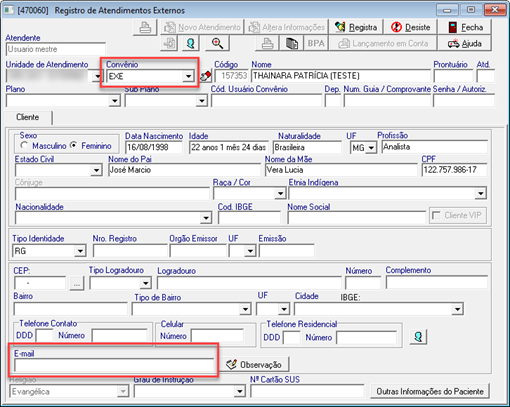The width and height of the screenshot is (510, 407).
Task: Open the Convênio dropdown showing EXE
Action: pos(188,76)
